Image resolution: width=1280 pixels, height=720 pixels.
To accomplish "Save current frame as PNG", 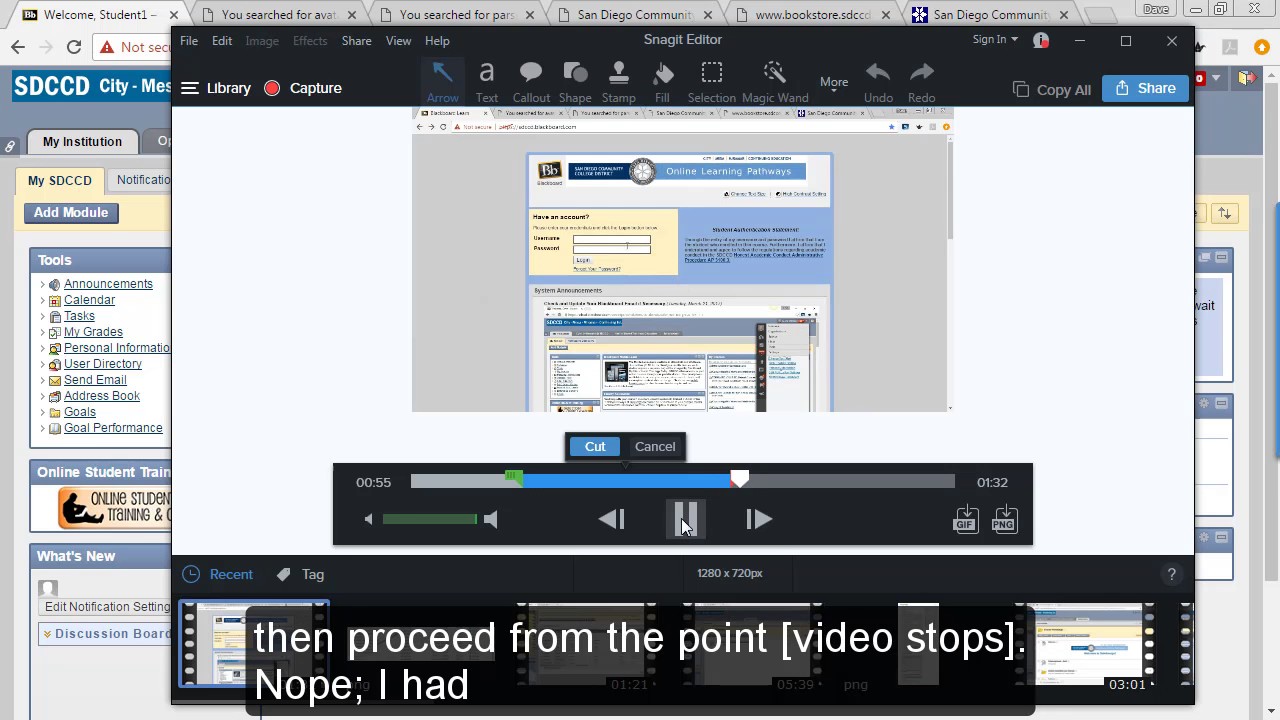I will (x=1004, y=518).
